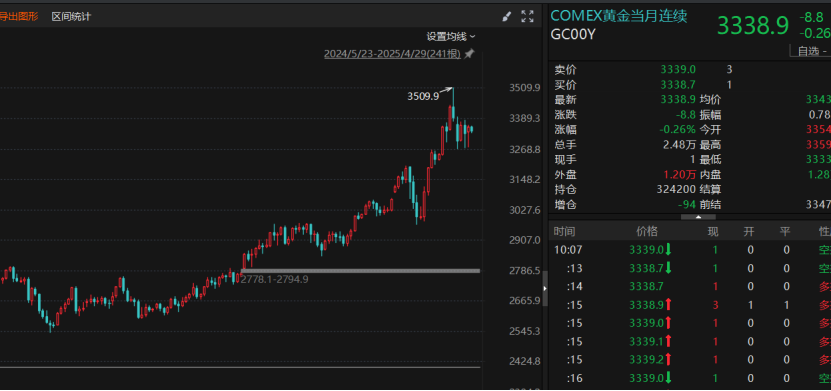Open fullscreen chart view icon

tap(527, 16)
